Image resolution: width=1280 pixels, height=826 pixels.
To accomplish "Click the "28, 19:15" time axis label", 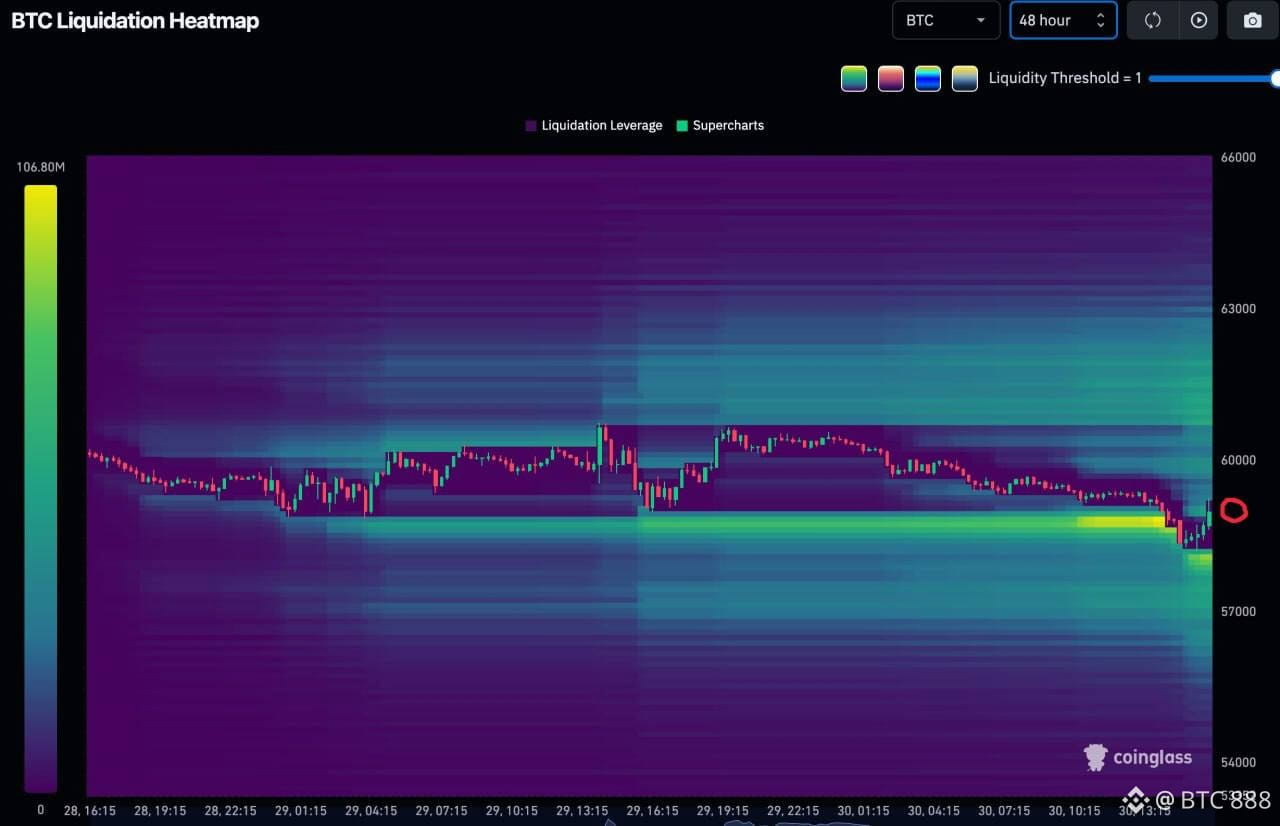I will pos(159,811).
